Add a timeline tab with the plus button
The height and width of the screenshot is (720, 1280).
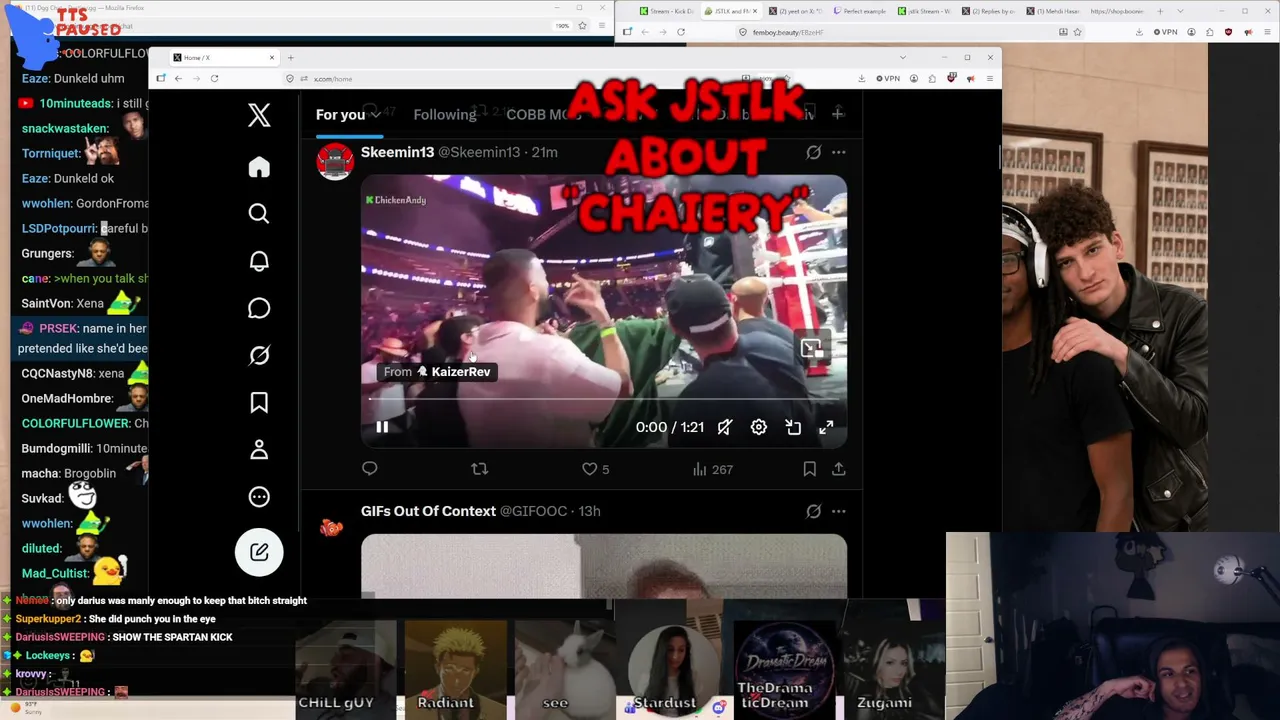coord(838,114)
